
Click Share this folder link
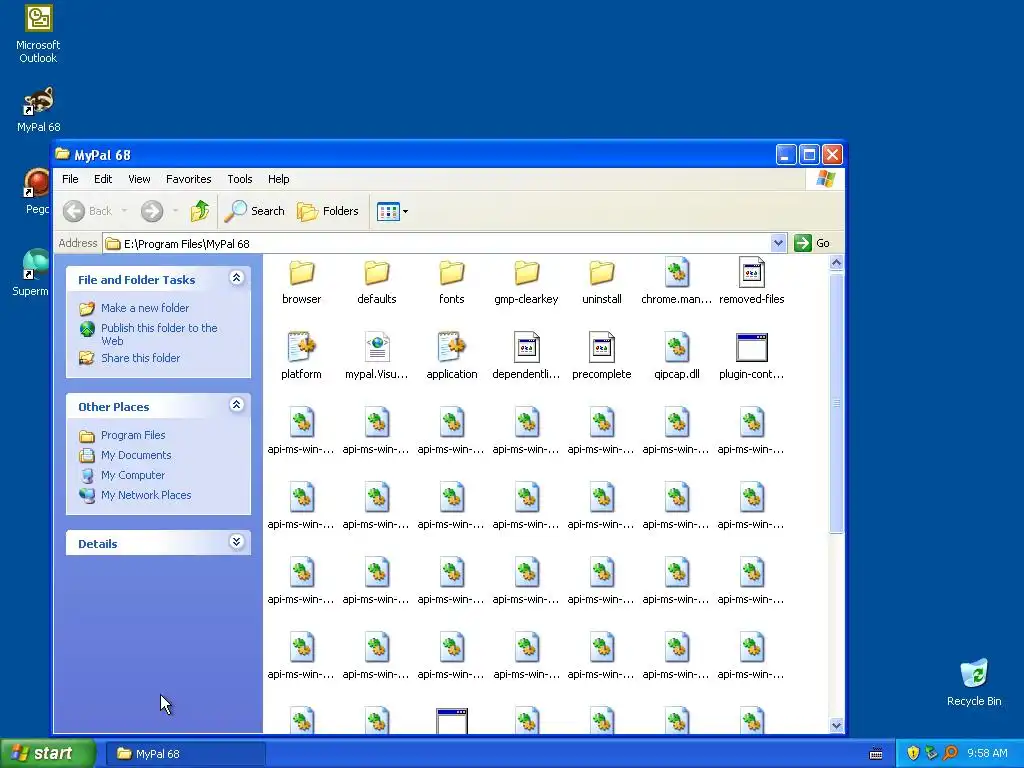[140, 358]
